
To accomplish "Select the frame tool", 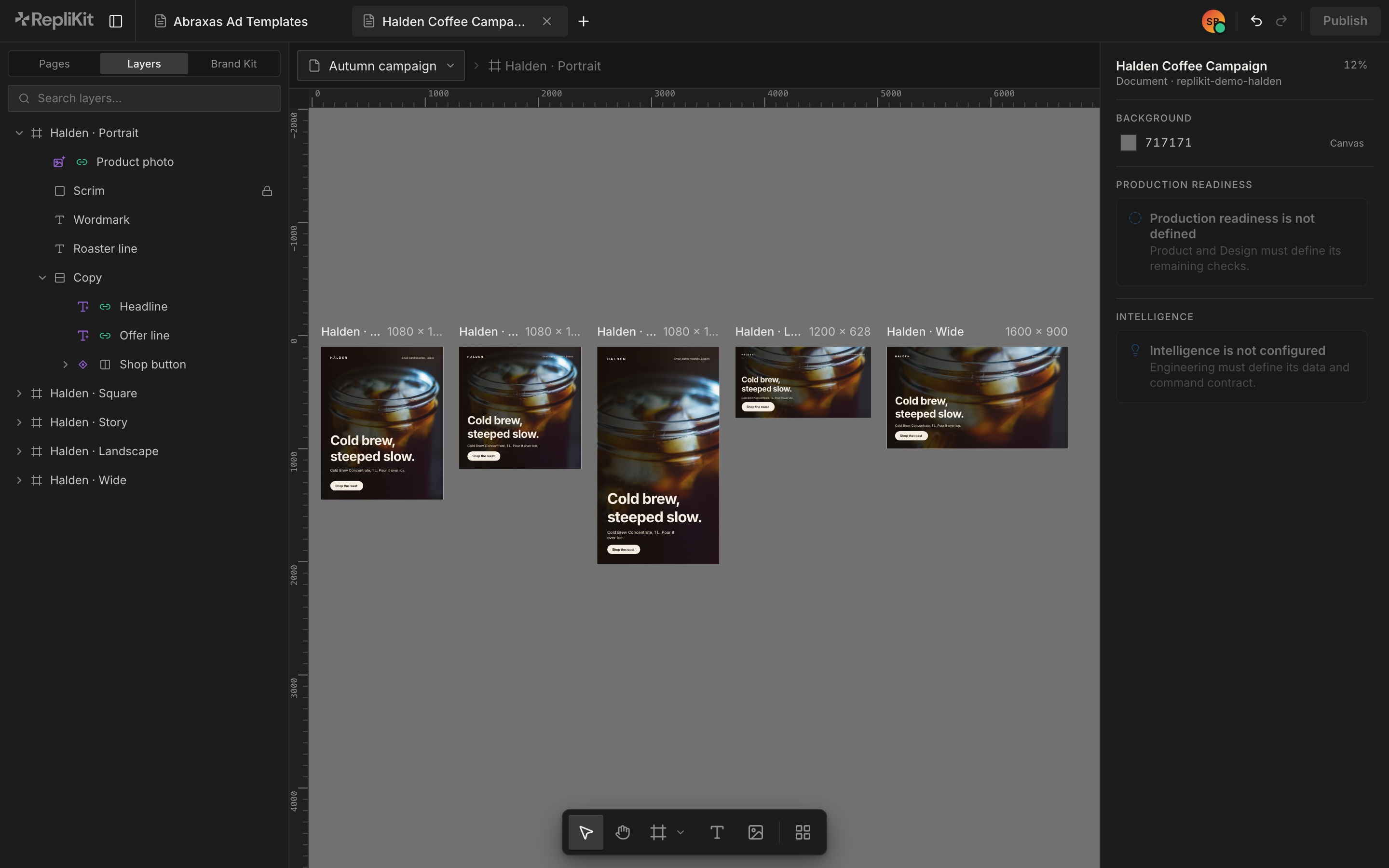I will tap(658, 832).
